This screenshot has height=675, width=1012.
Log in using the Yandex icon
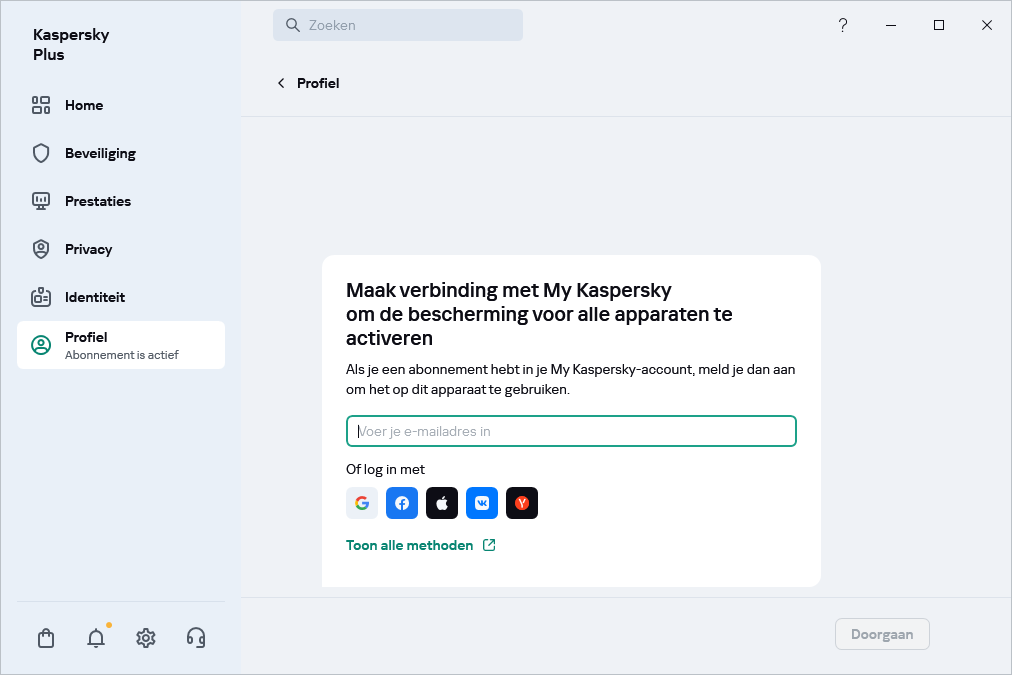pos(521,503)
